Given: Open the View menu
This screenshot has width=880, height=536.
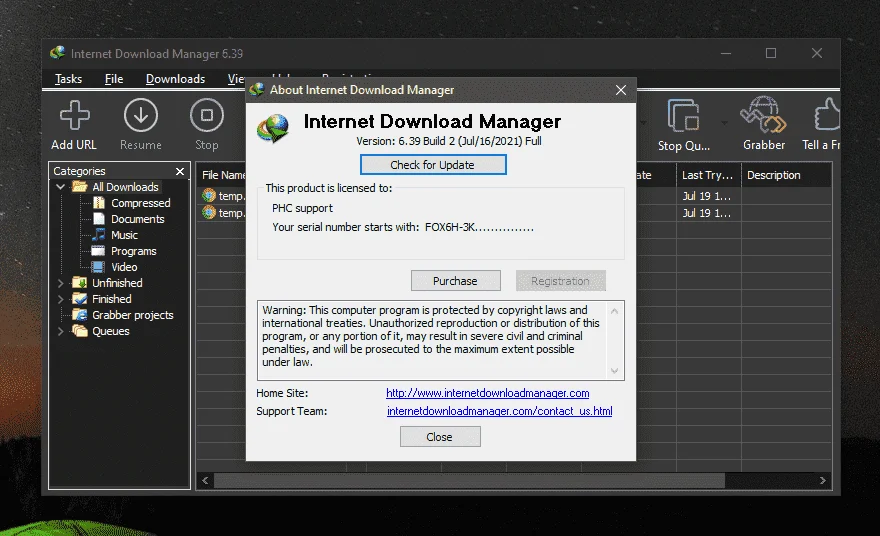Looking at the screenshot, I should 236,79.
